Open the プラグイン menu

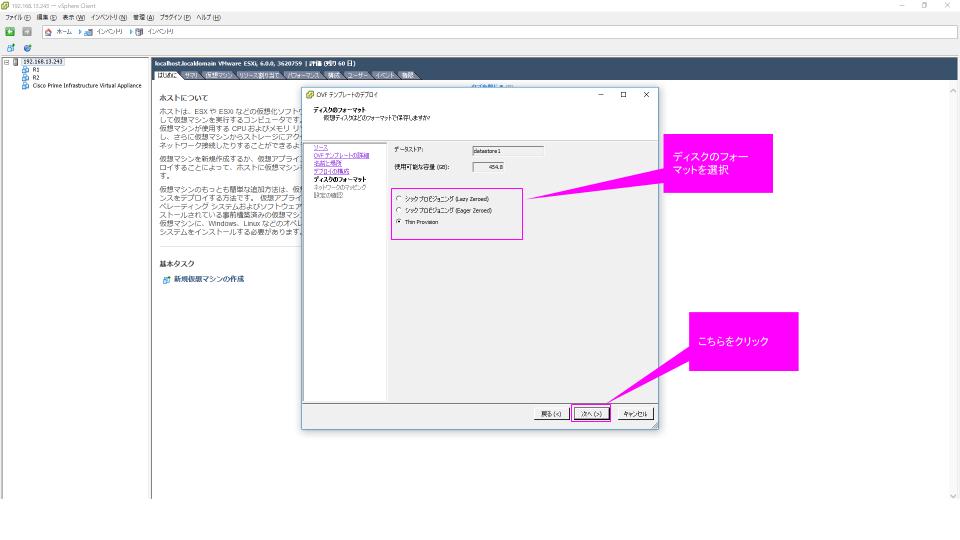pyautogui.click(x=175, y=17)
